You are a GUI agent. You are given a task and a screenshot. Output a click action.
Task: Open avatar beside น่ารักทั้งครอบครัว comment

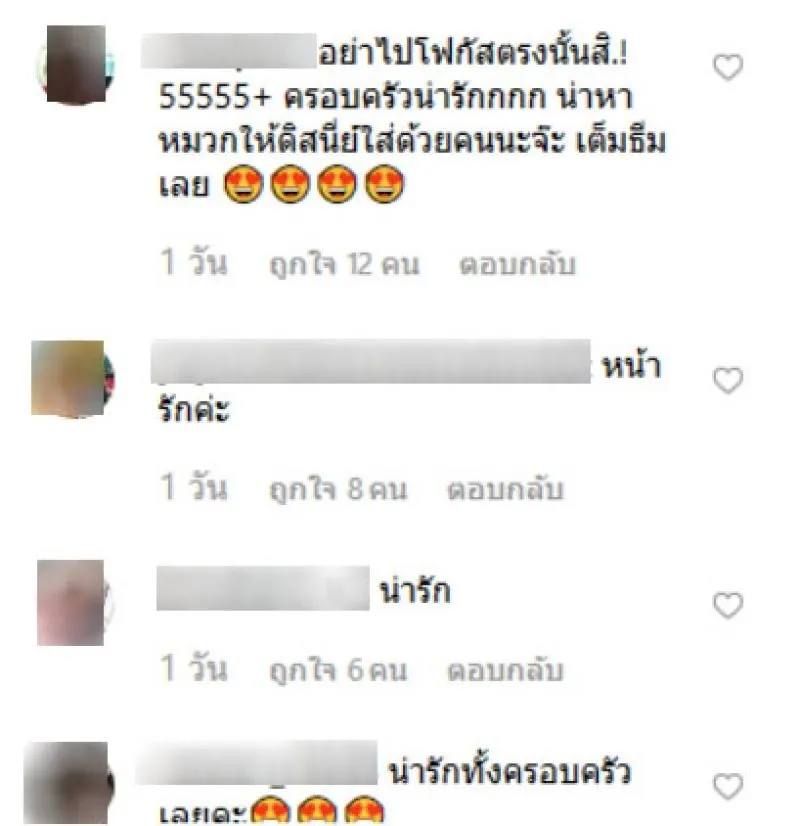click(69, 783)
